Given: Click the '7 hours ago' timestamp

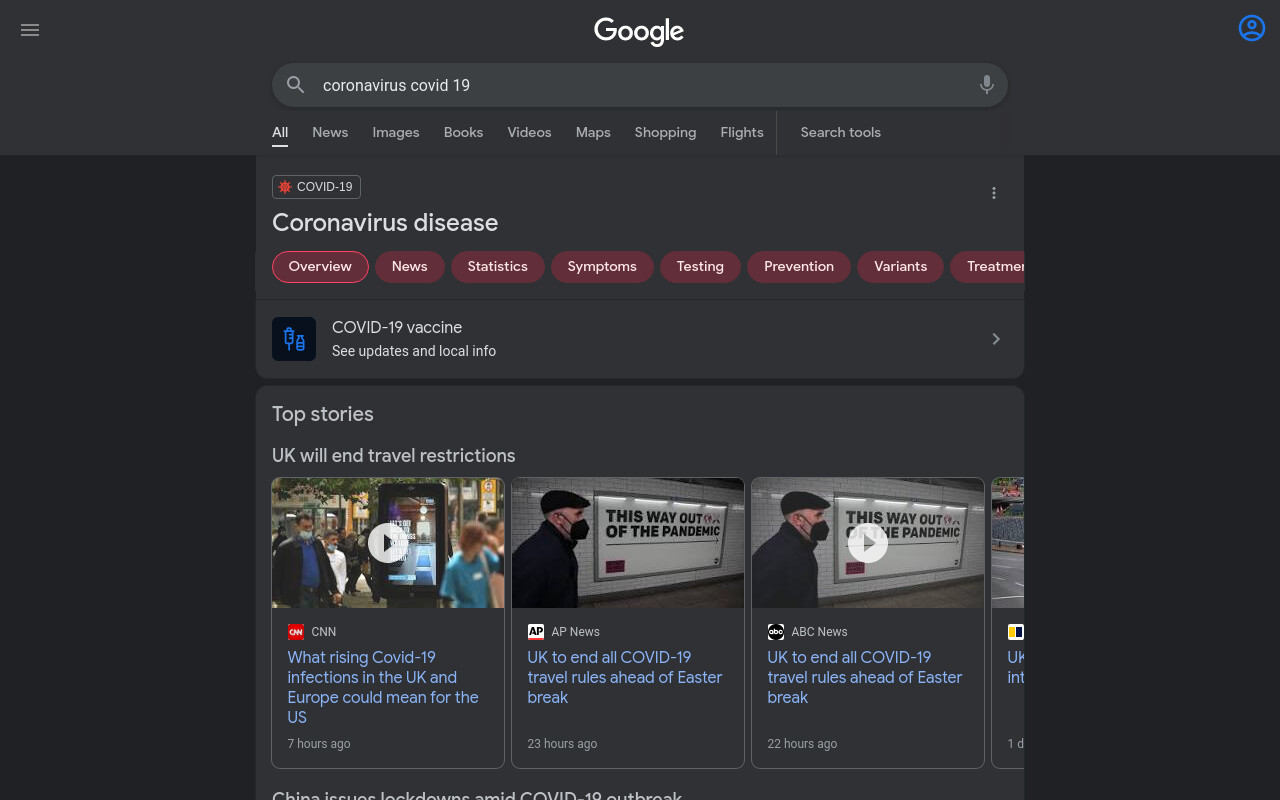Looking at the screenshot, I should click(x=319, y=744).
